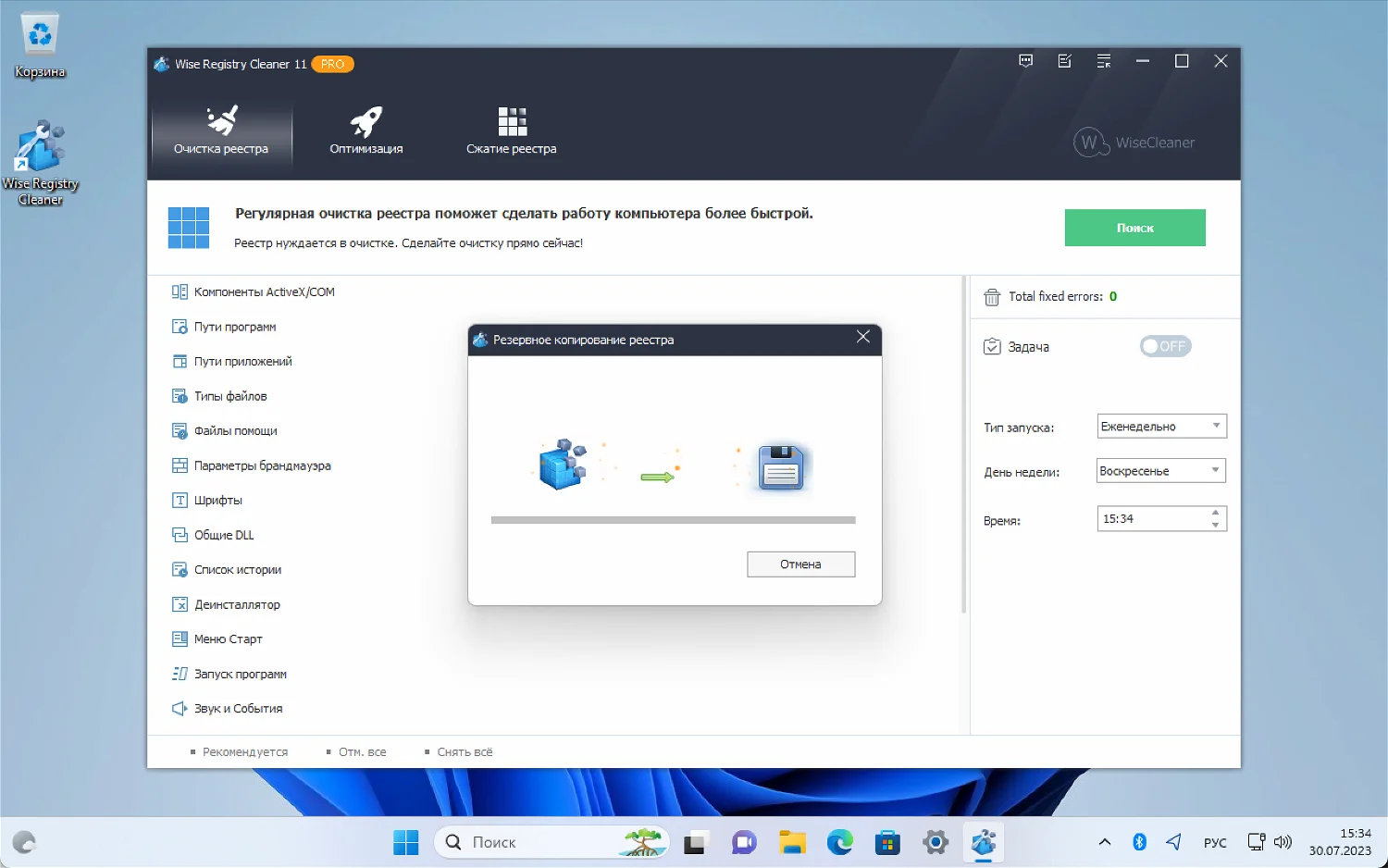Image resolution: width=1388 pixels, height=868 pixels.
Task: Click the Параметры брандмауэра icon
Action: [180, 465]
